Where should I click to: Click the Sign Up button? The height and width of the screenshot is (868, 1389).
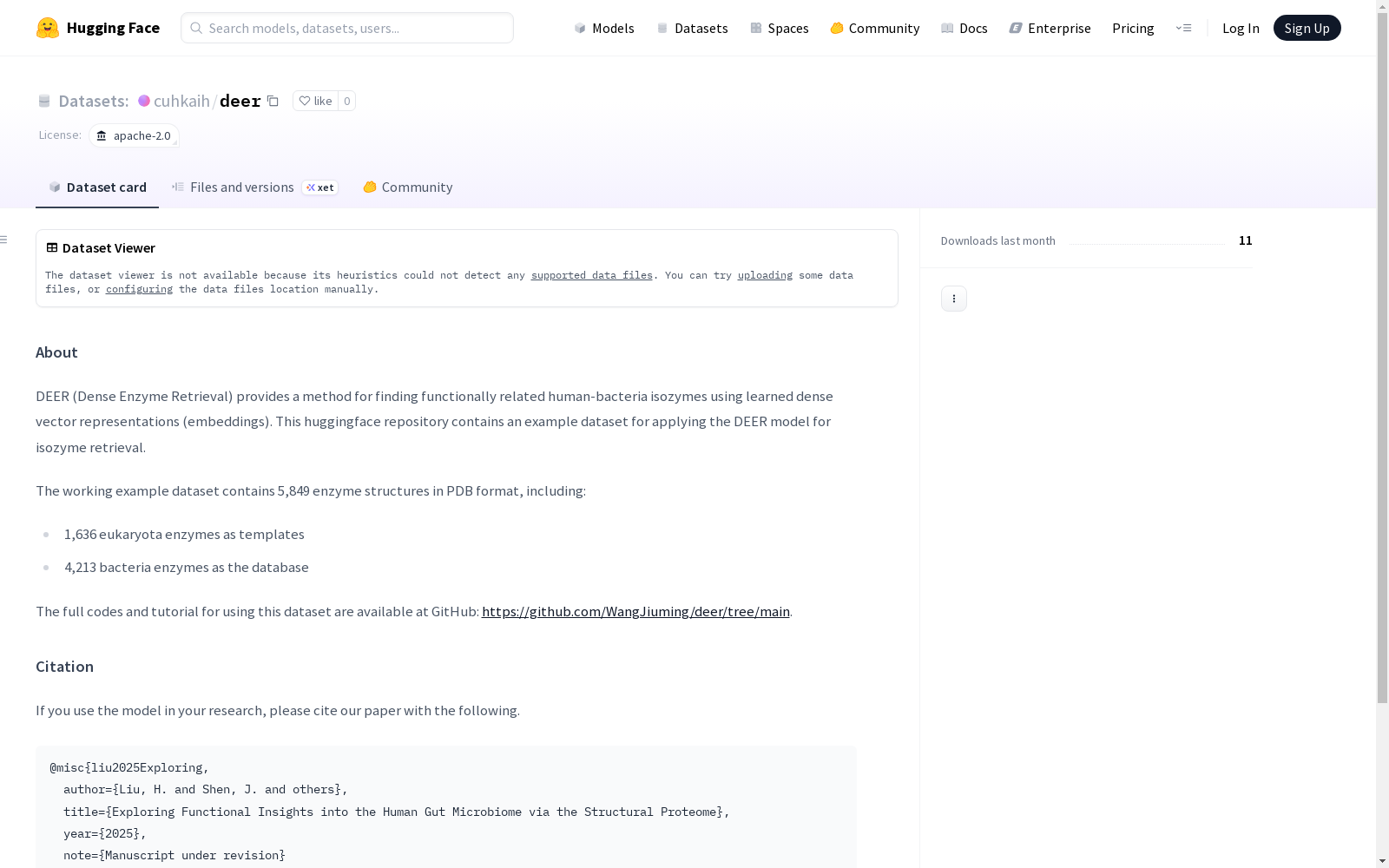1307,28
